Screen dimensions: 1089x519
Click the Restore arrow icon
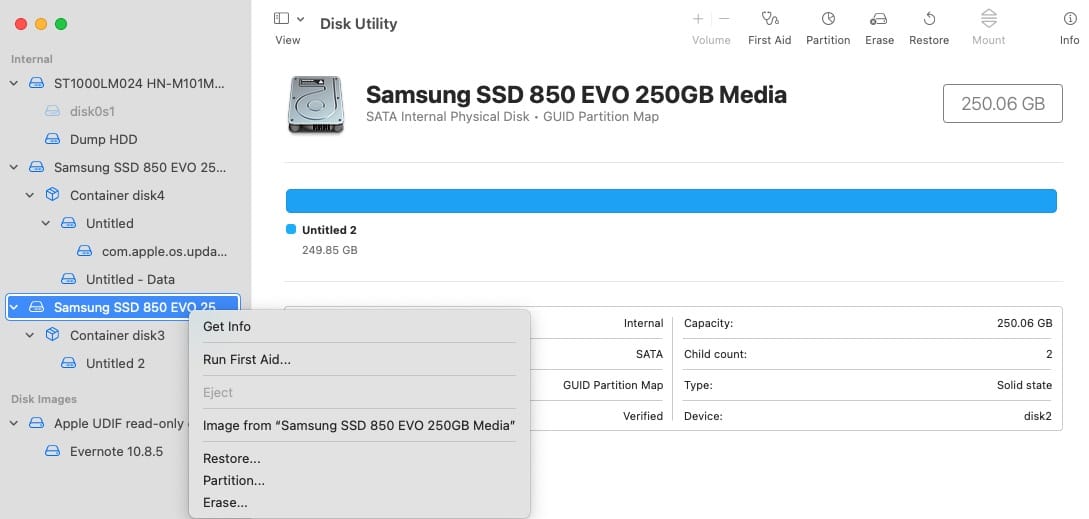pyautogui.click(x=929, y=19)
